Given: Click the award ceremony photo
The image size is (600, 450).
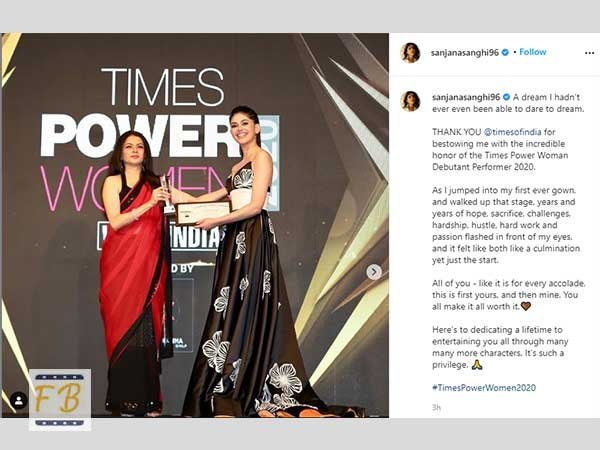Looking at the screenshot, I should coord(195,225).
